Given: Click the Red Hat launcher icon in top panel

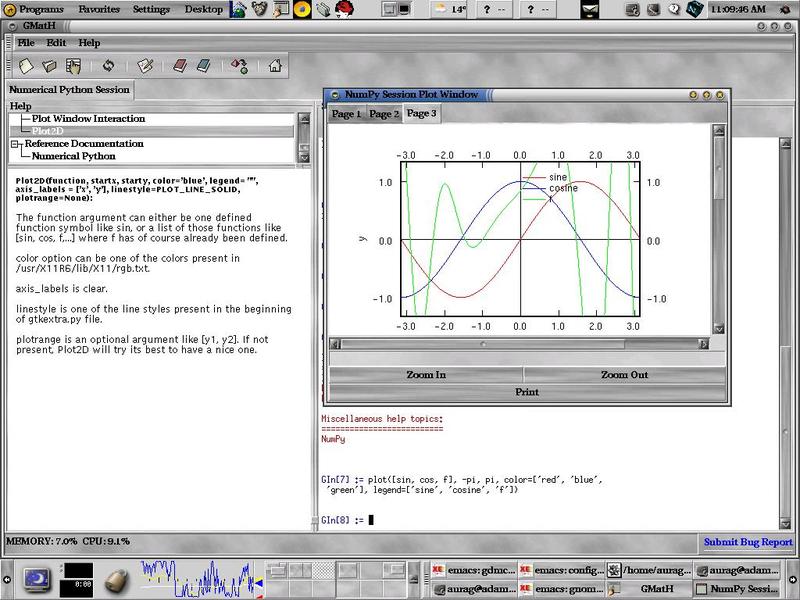Looking at the screenshot, I should pos(344,9).
